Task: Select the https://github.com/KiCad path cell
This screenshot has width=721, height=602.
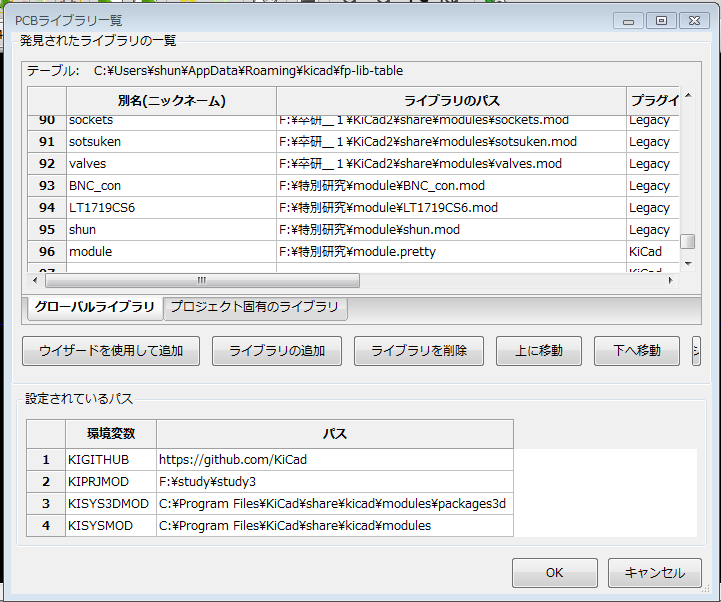Action: [x=335, y=460]
